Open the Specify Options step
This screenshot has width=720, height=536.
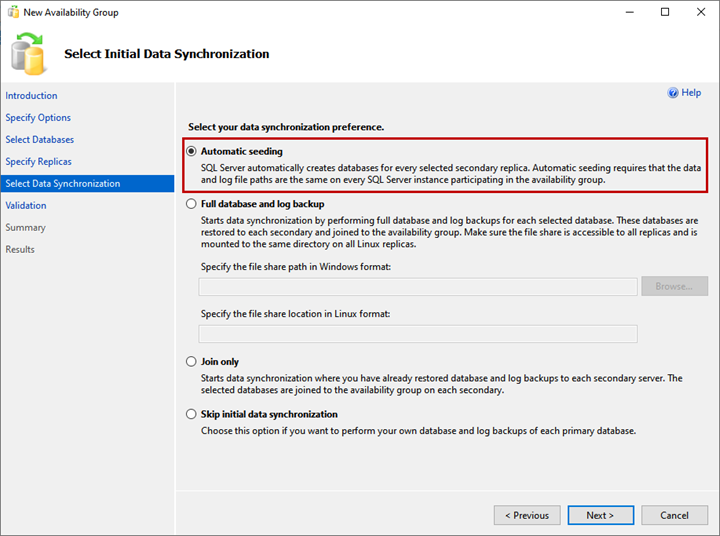click(38, 118)
